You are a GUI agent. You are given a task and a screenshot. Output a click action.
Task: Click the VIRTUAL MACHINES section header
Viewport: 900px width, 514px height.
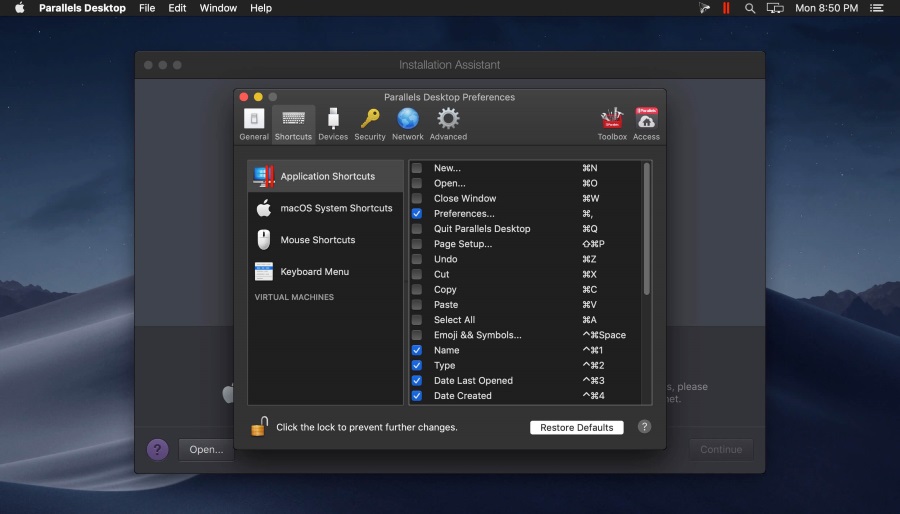[x=294, y=297]
